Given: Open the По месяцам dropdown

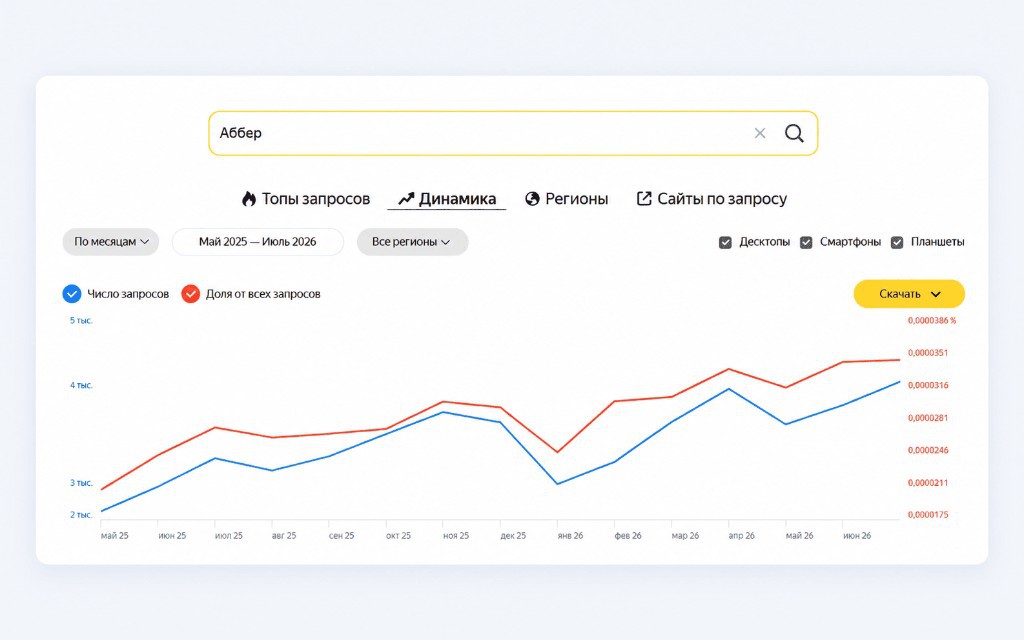Looking at the screenshot, I should [x=111, y=242].
